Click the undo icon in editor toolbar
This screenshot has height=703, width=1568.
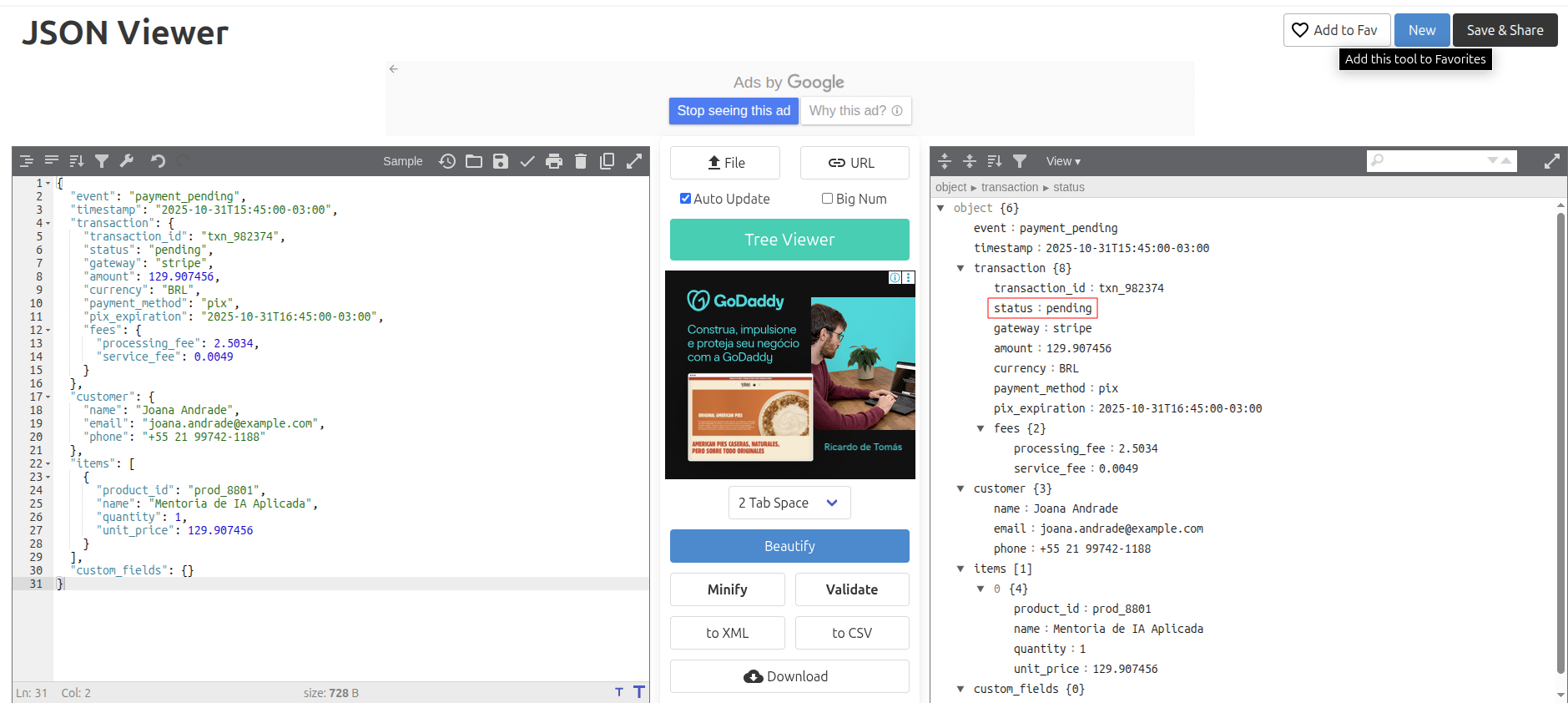click(158, 161)
